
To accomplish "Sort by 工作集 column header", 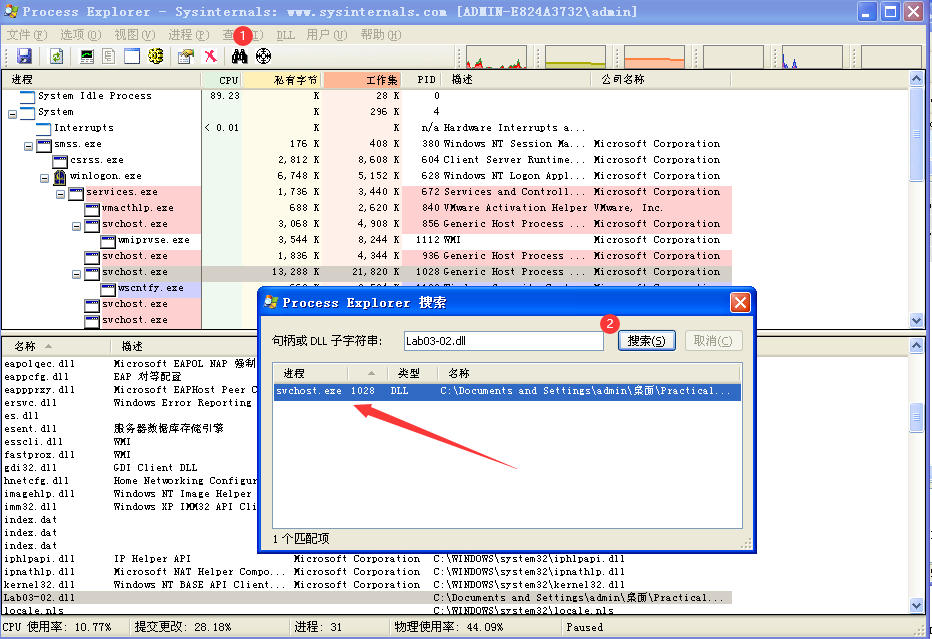I will point(362,80).
